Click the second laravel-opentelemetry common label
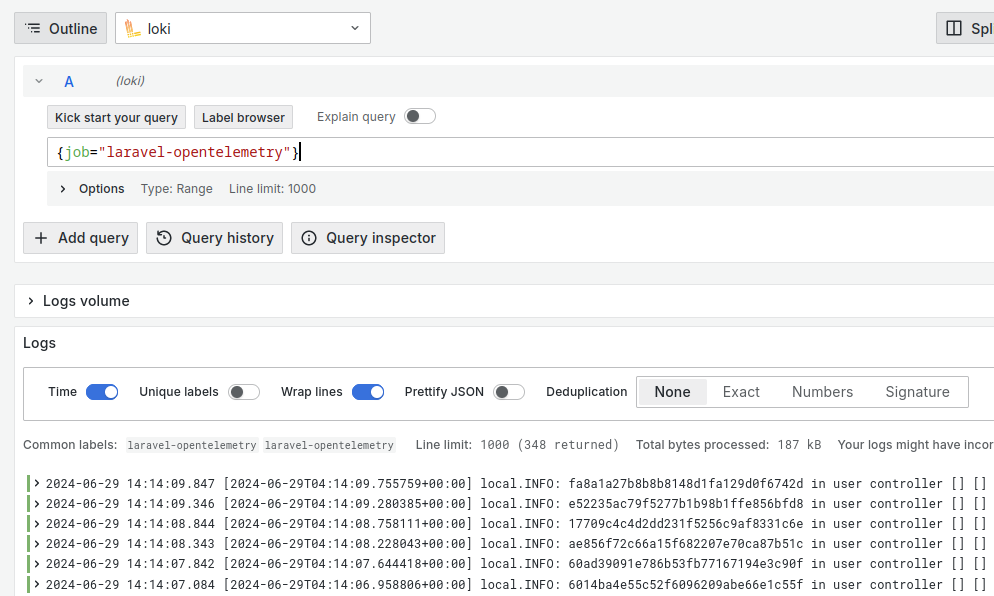This screenshot has width=994, height=596. point(329,445)
